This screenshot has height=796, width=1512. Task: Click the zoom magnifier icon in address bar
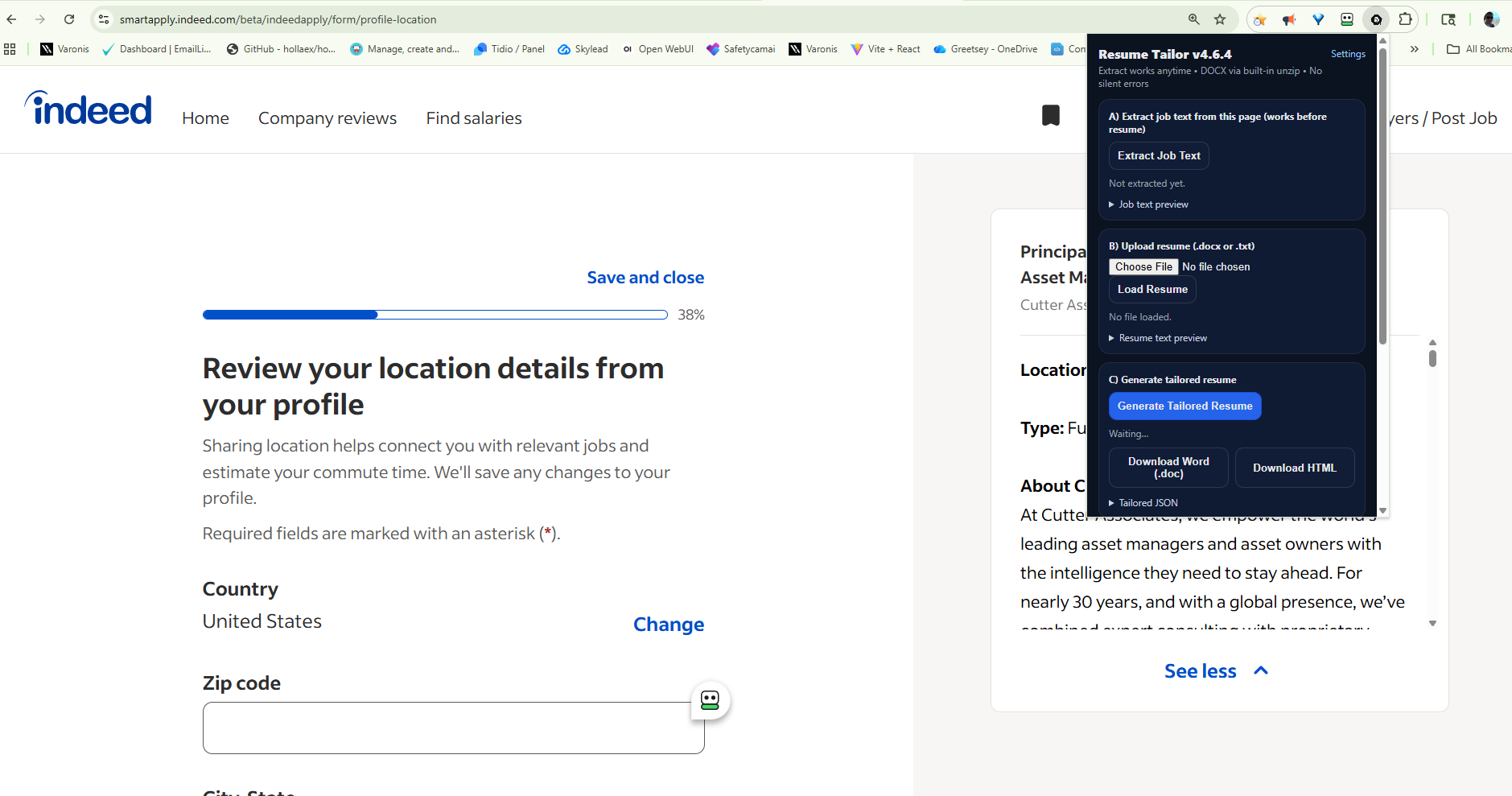click(x=1194, y=19)
